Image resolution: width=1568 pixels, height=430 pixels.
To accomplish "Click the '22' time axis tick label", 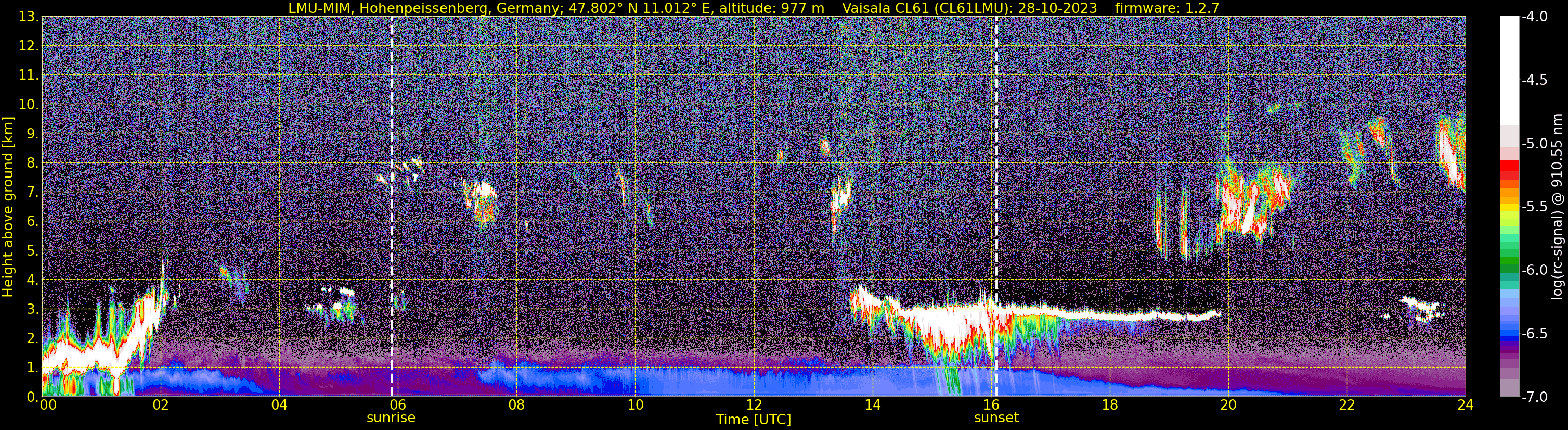I will [1347, 406].
